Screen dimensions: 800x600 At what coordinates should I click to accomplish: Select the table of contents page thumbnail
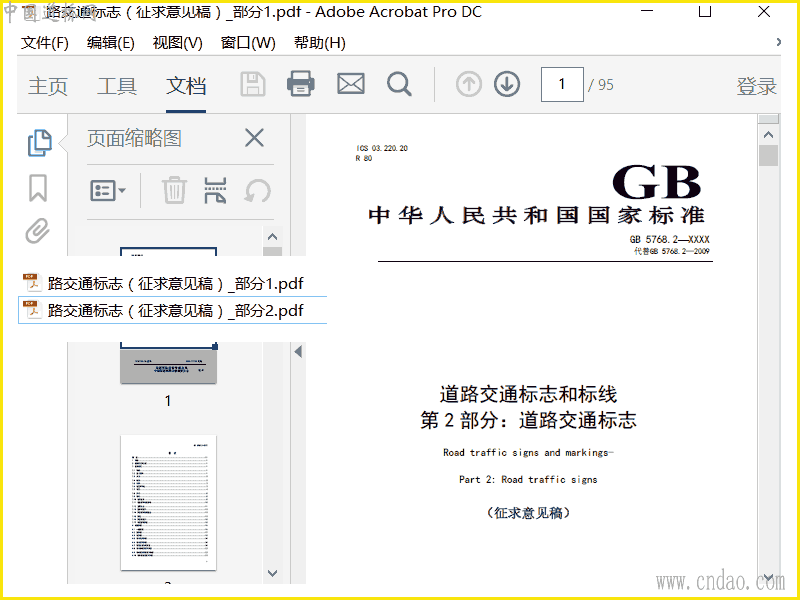coord(168,503)
